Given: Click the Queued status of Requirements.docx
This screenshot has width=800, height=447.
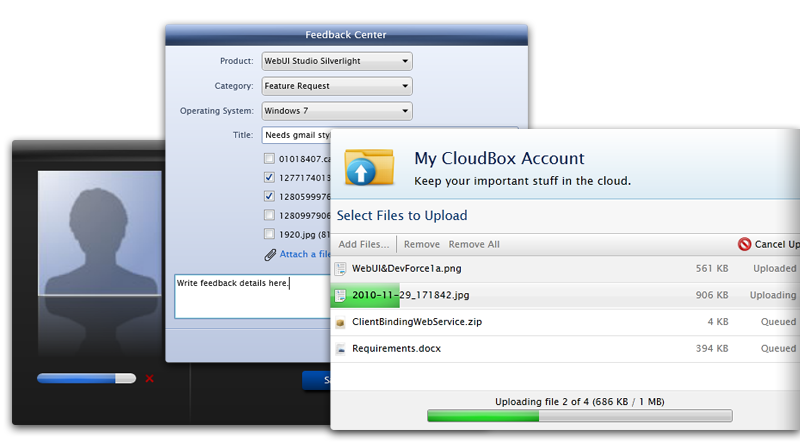Looking at the screenshot, I should (x=778, y=349).
